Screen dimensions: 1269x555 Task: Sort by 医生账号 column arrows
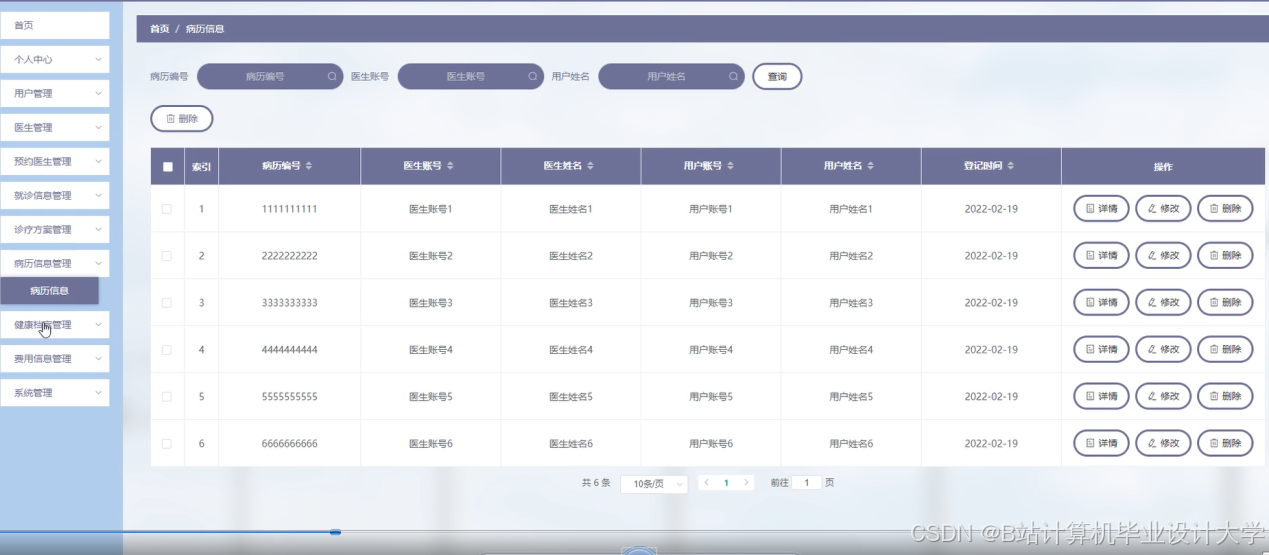coord(450,166)
